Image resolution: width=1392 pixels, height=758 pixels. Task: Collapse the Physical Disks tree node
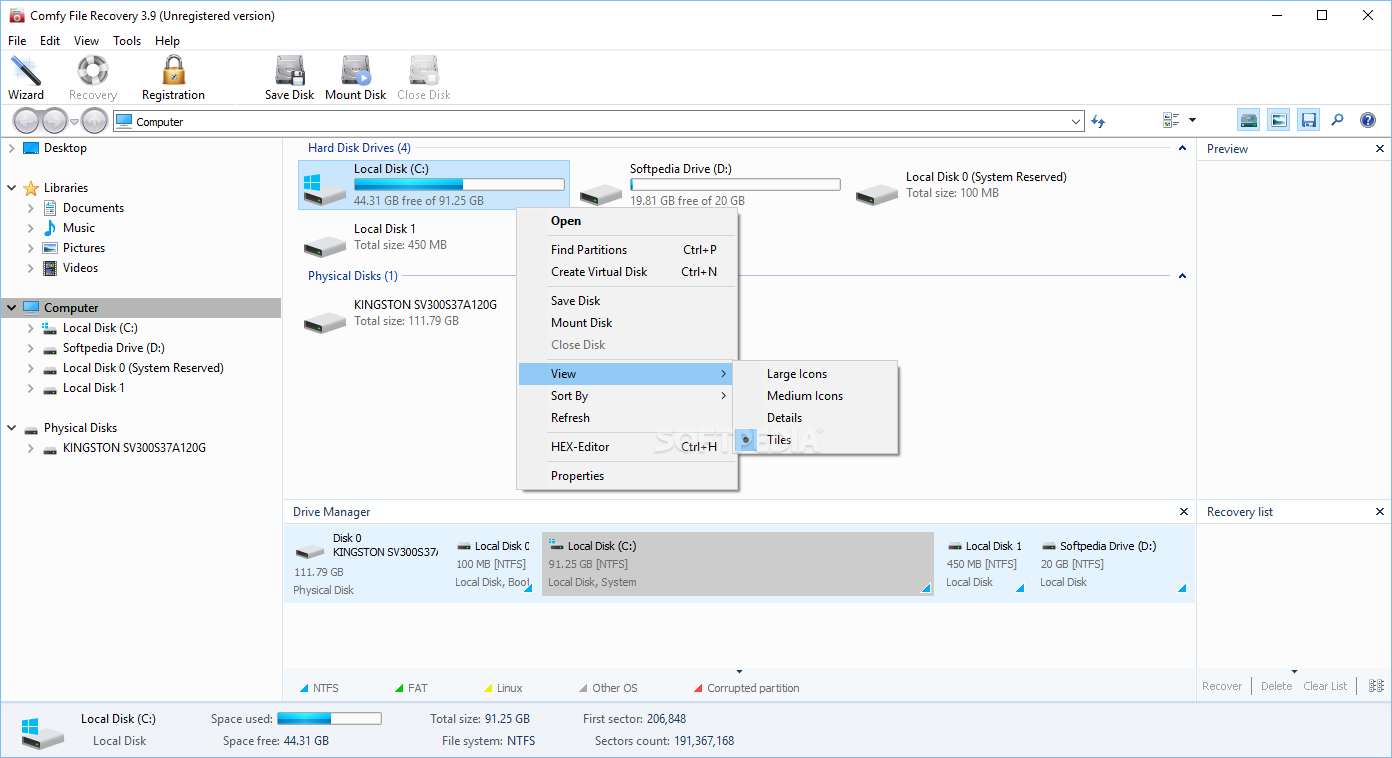[11, 428]
